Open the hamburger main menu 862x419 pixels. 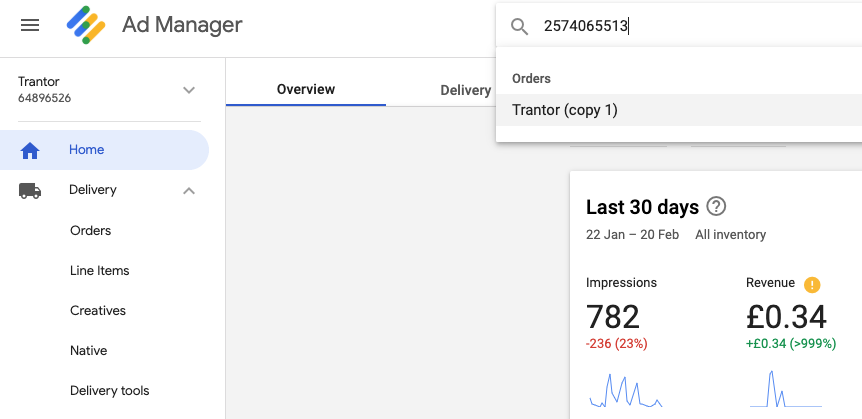tap(30, 25)
